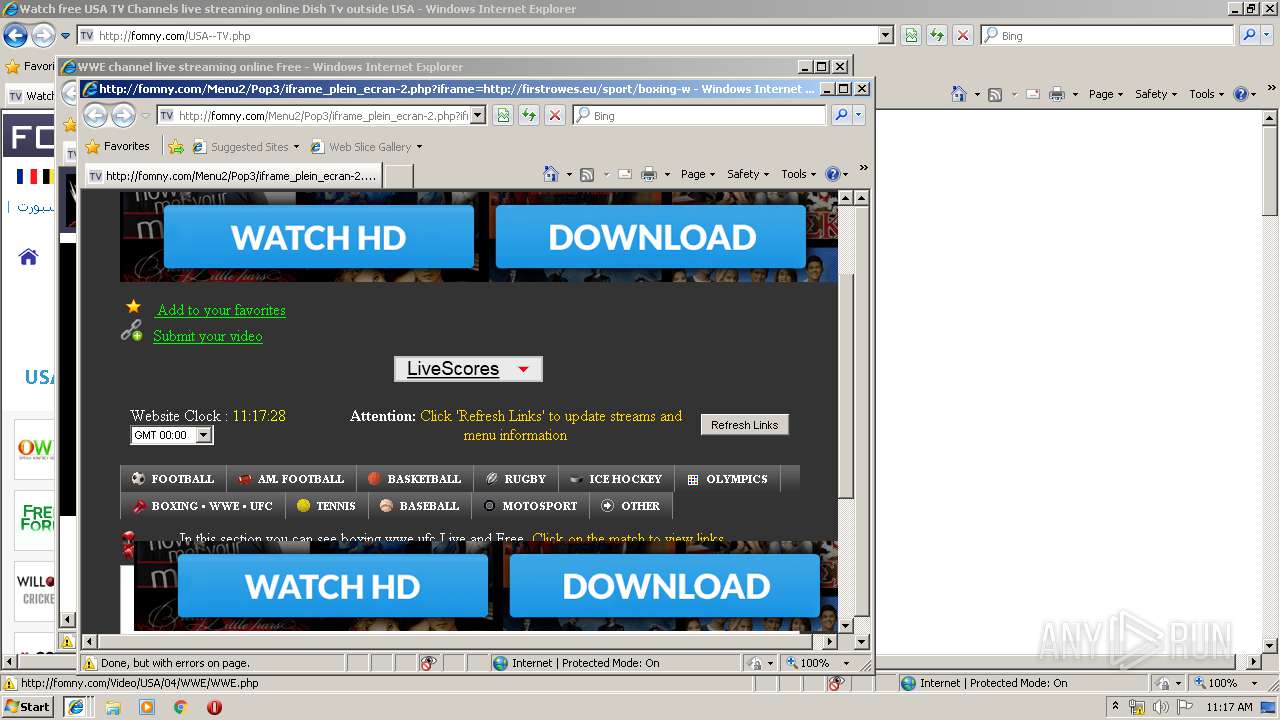Click blue home icon on the fomny background page

coord(28,257)
